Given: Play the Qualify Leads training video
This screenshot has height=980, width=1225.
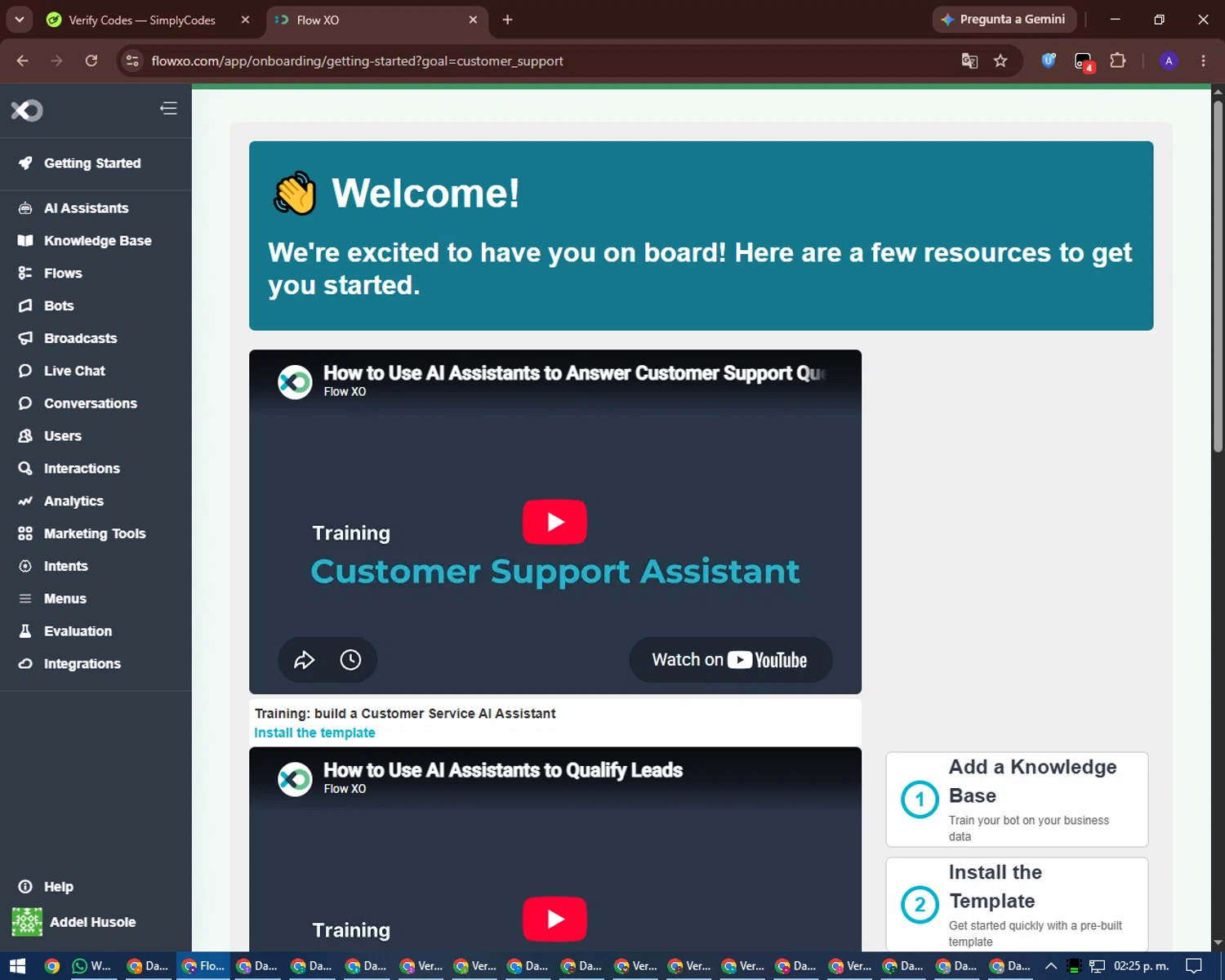Looking at the screenshot, I should [x=555, y=919].
